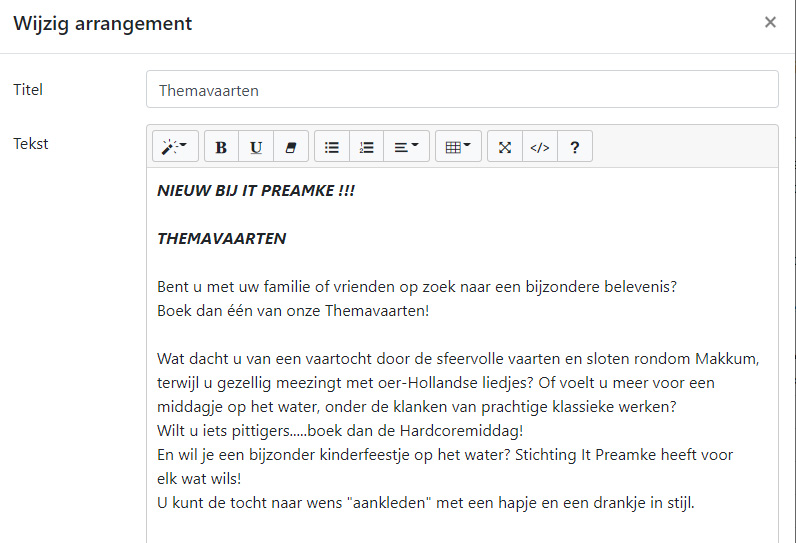796x543 pixels.
Task: Open paragraph alignment dropdown
Action: [x=407, y=147]
